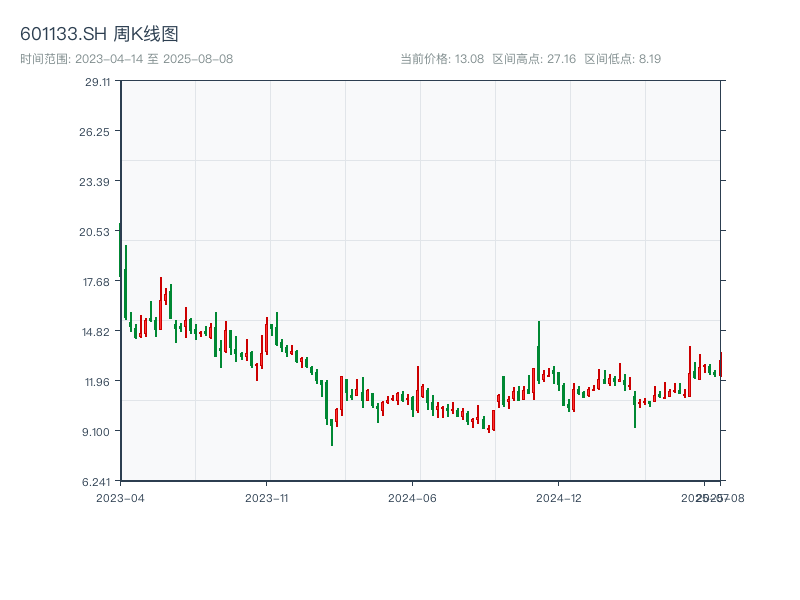Click the 601133.SH 周K线图 chart title
This screenshot has height=600, width=800.
[99, 35]
